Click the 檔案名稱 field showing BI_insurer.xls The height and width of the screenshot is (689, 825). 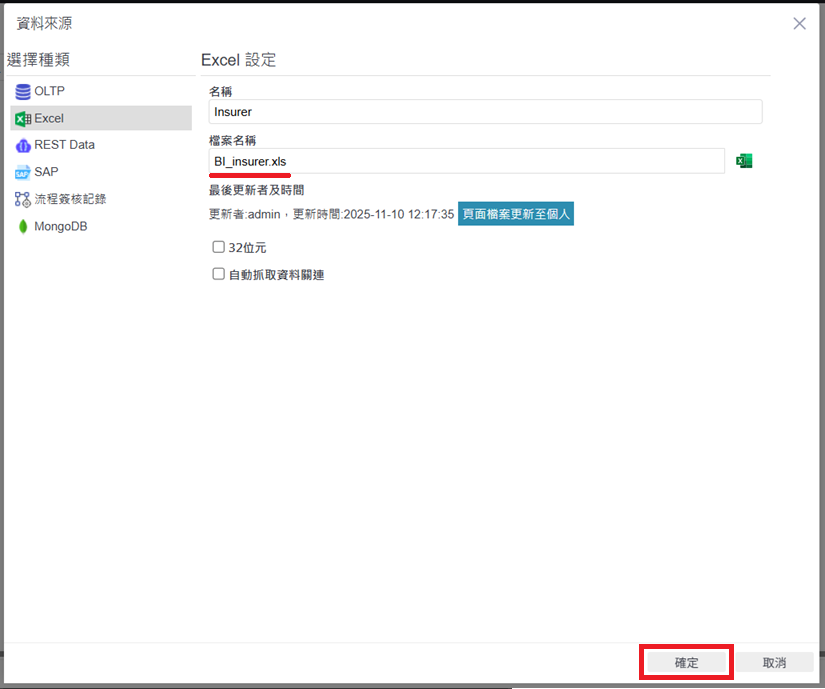[466, 161]
